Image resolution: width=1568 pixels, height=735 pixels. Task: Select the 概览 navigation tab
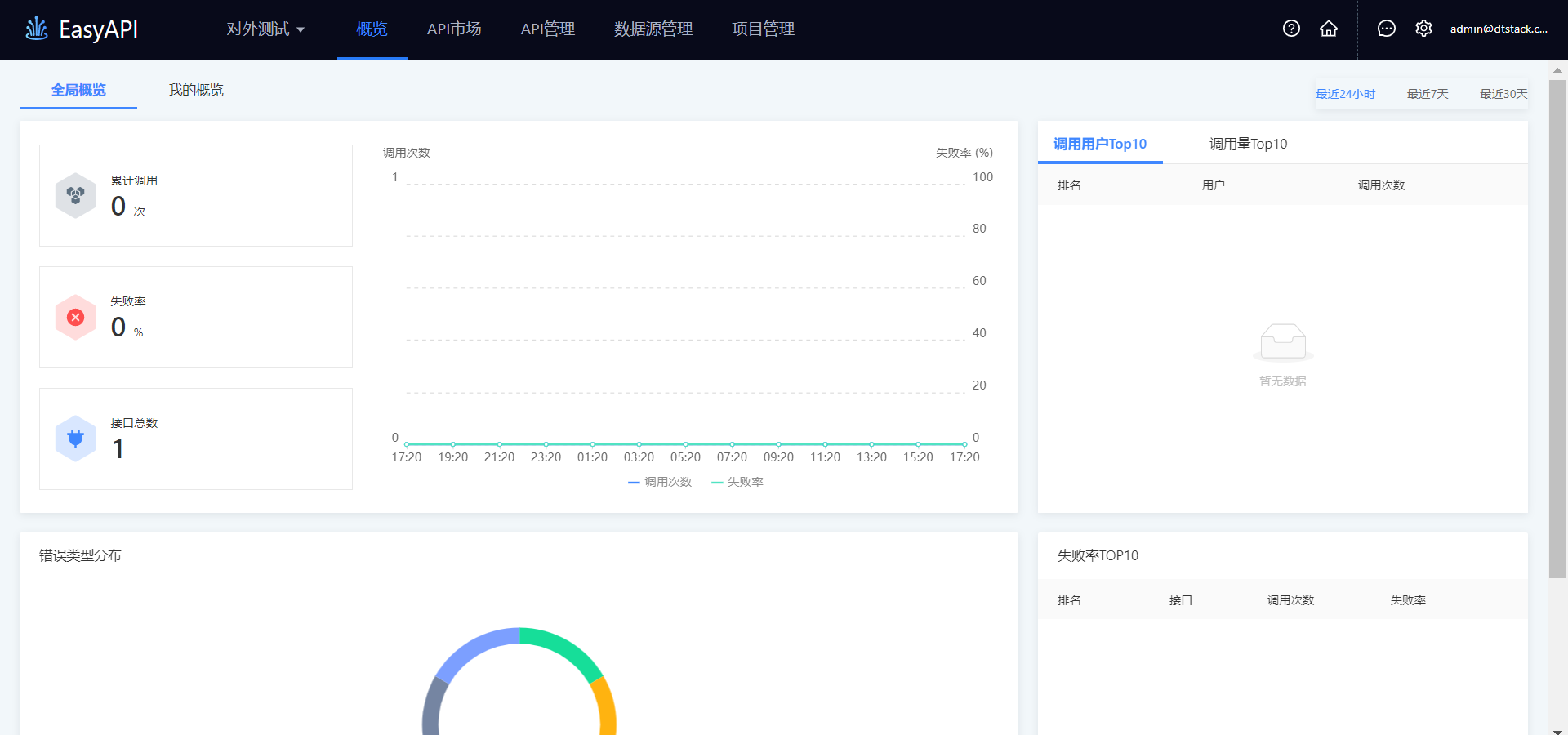click(372, 29)
